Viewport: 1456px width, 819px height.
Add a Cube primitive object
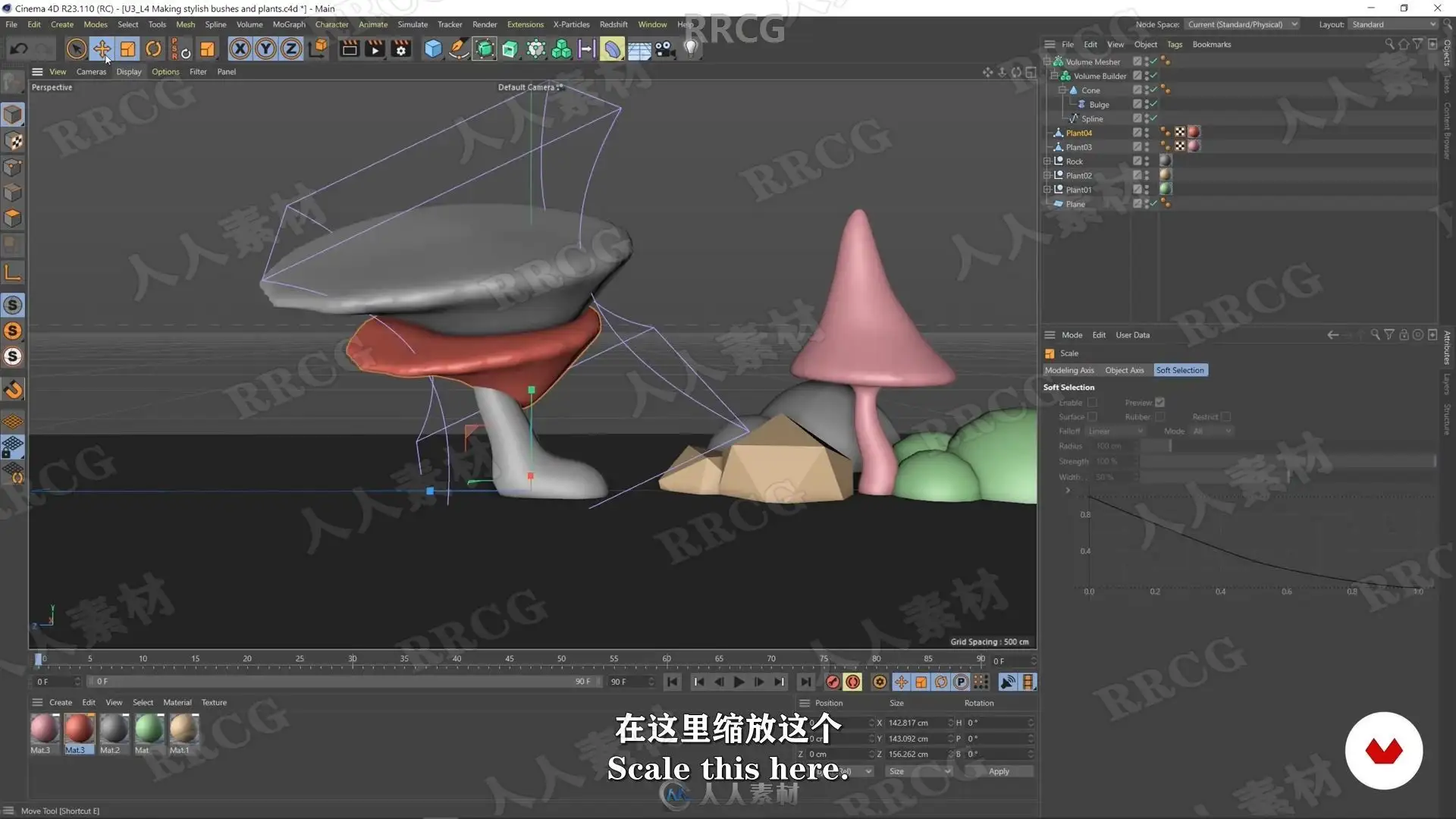click(x=433, y=49)
